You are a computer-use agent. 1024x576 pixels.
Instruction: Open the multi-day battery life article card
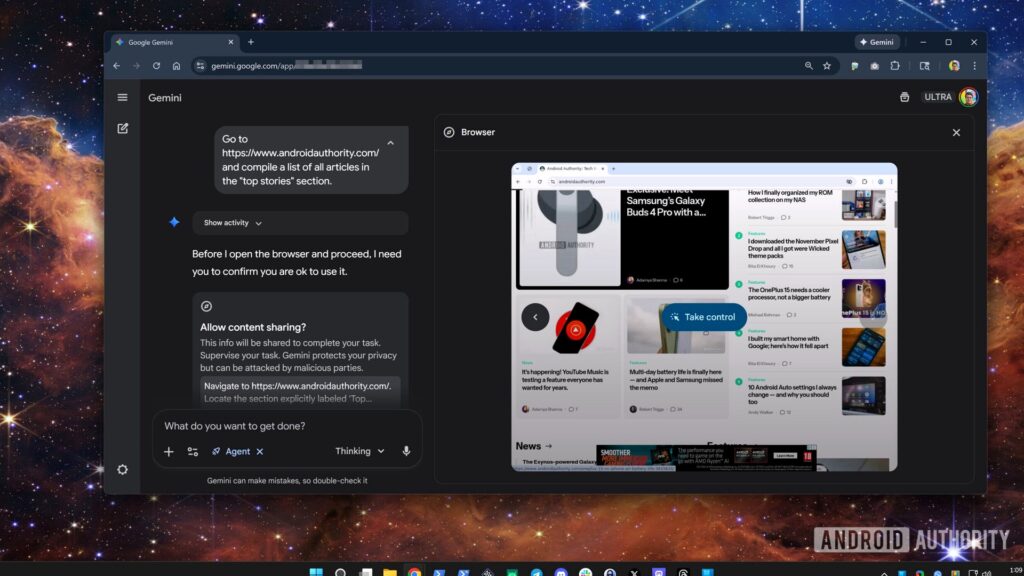tap(676, 357)
